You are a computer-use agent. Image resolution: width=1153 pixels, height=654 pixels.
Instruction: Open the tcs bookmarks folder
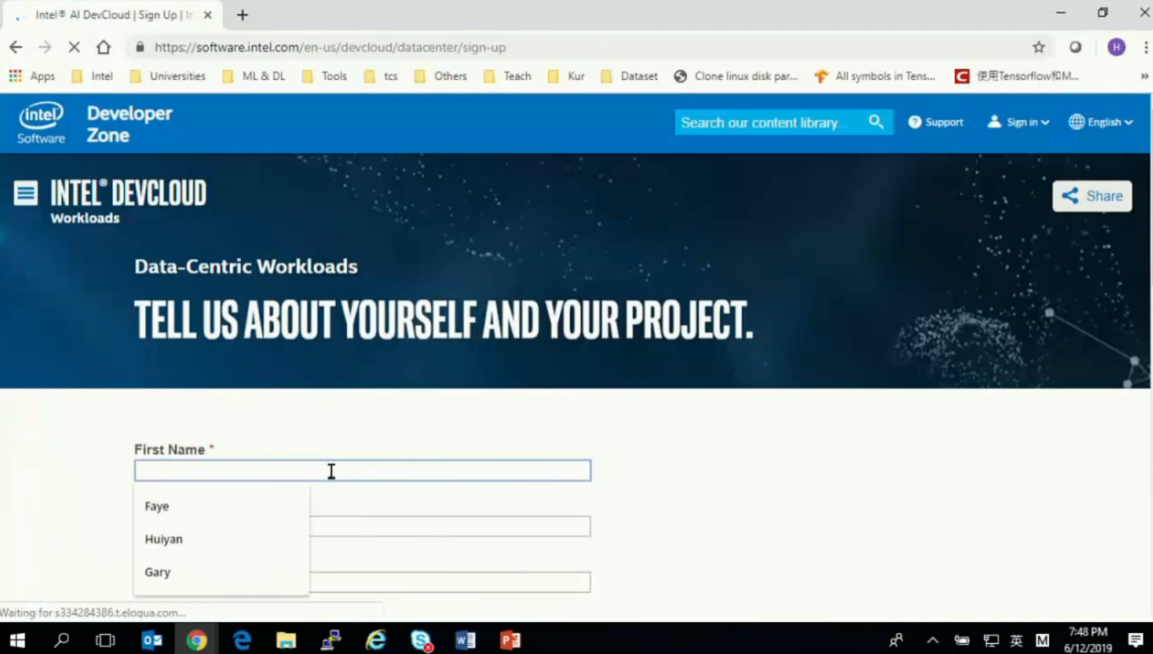[381, 76]
